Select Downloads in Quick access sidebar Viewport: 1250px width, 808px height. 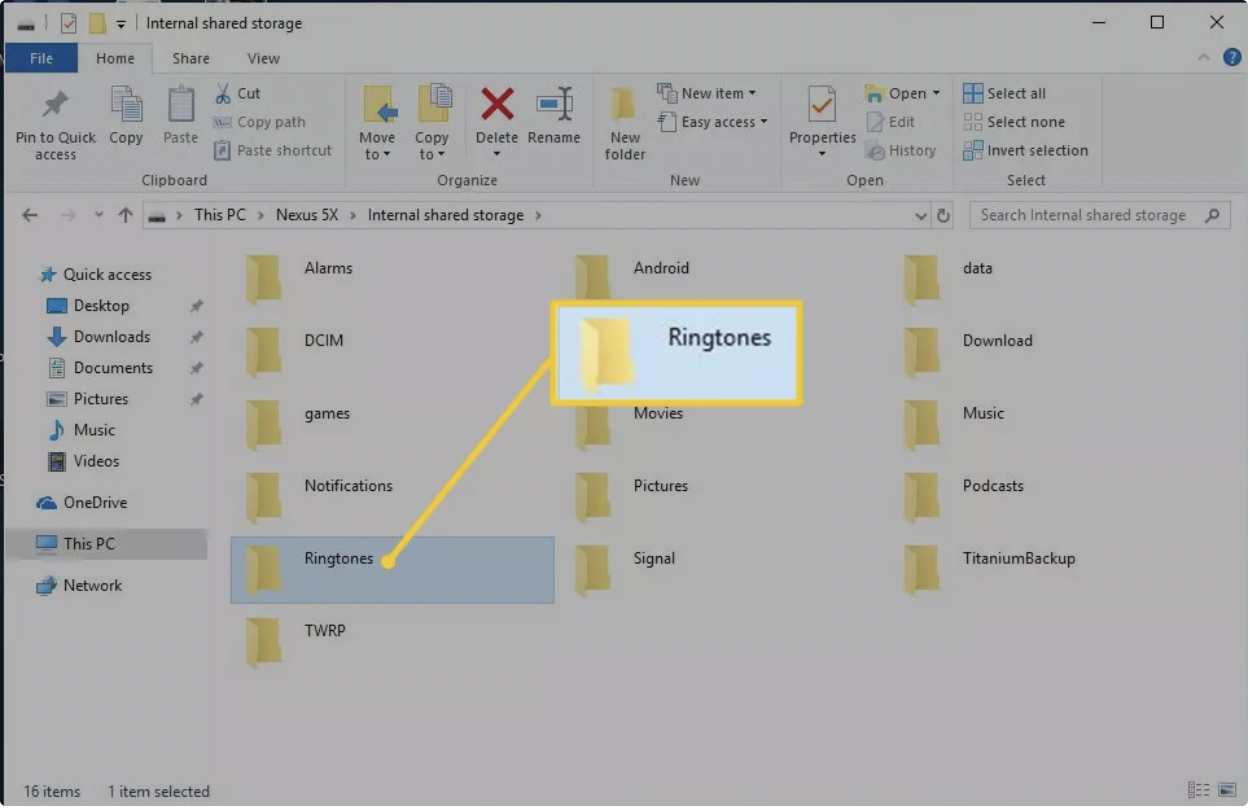(111, 337)
